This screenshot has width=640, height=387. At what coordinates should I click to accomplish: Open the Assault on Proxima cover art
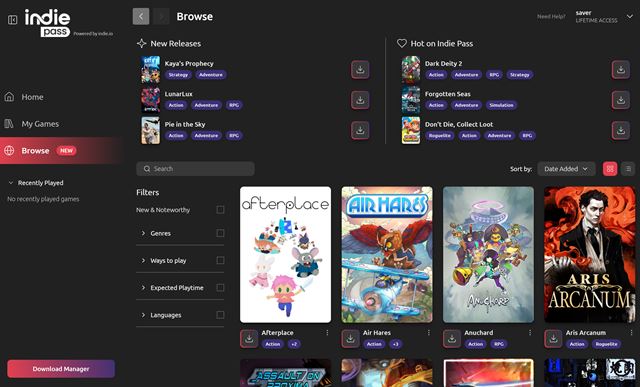pos(285,373)
